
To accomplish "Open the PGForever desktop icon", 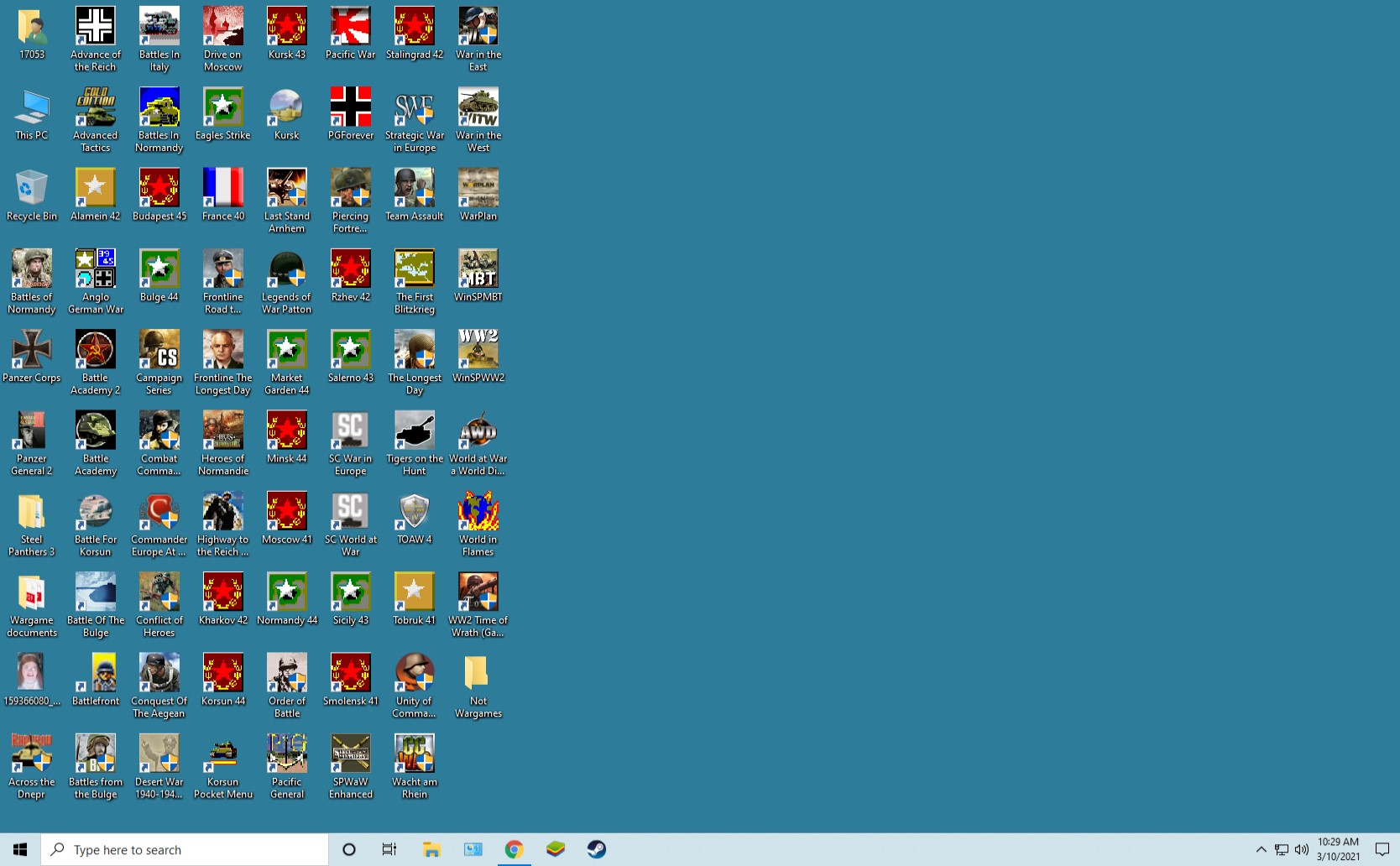I will pos(351,107).
